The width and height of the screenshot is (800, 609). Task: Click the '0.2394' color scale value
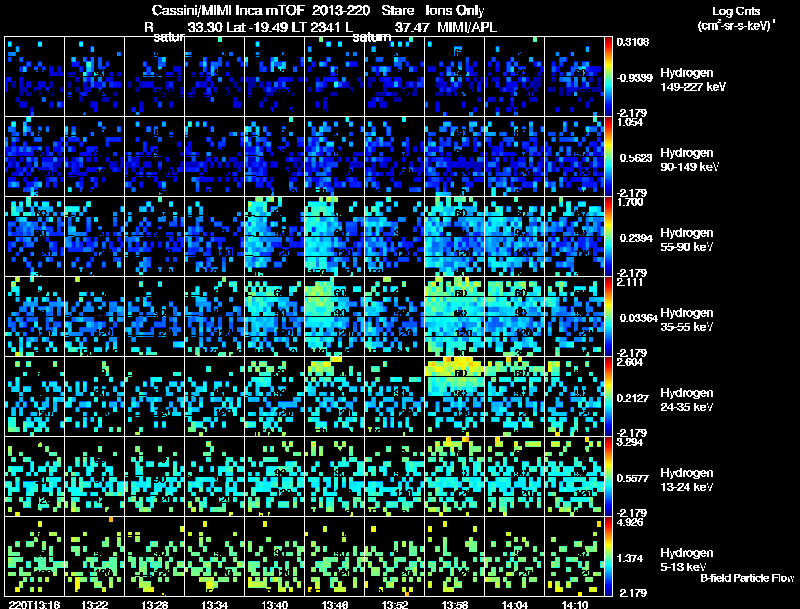(x=635, y=238)
